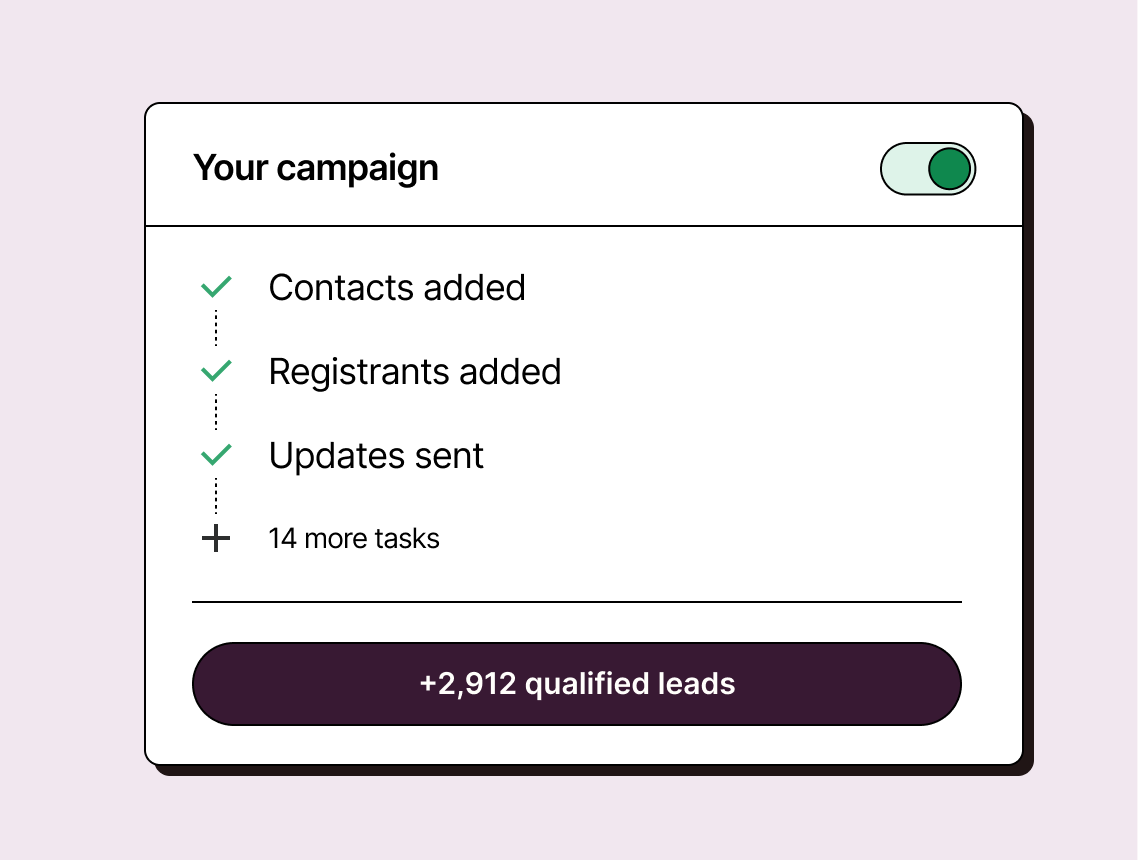Click the divider line above the qualified leads button

click(x=576, y=602)
